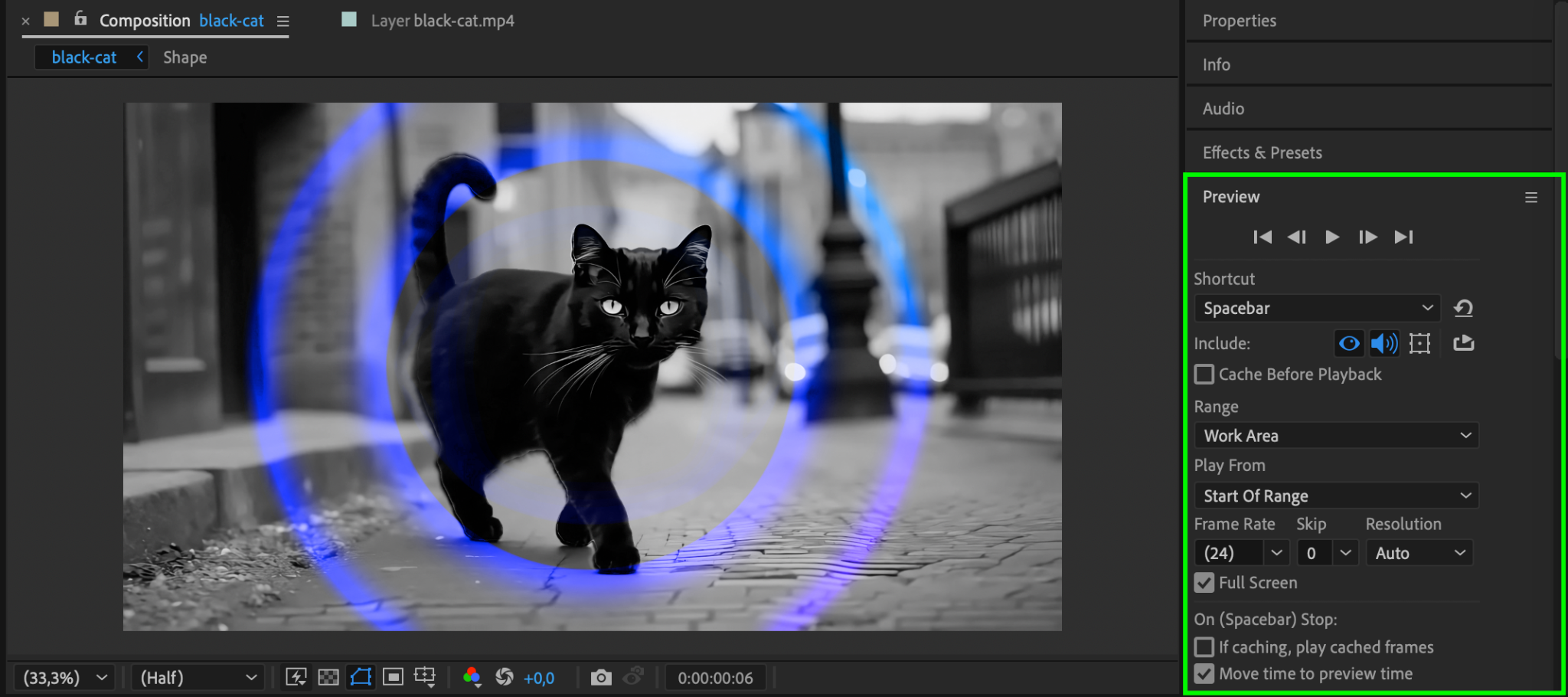Click the external video preview icon
Image resolution: width=1568 pixels, height=697 pixels.
pyautogui.click(x=1463, y=342)
